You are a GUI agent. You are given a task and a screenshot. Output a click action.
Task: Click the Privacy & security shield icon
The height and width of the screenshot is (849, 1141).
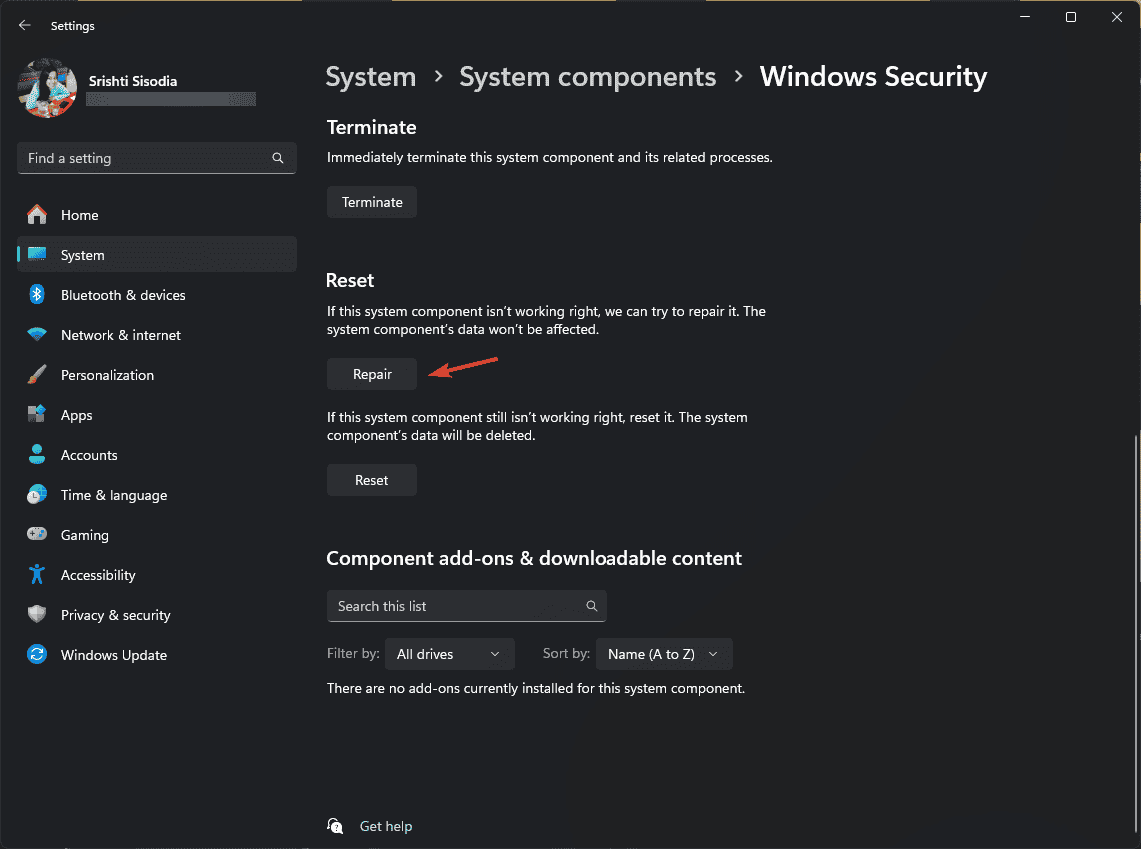point(37,615)
